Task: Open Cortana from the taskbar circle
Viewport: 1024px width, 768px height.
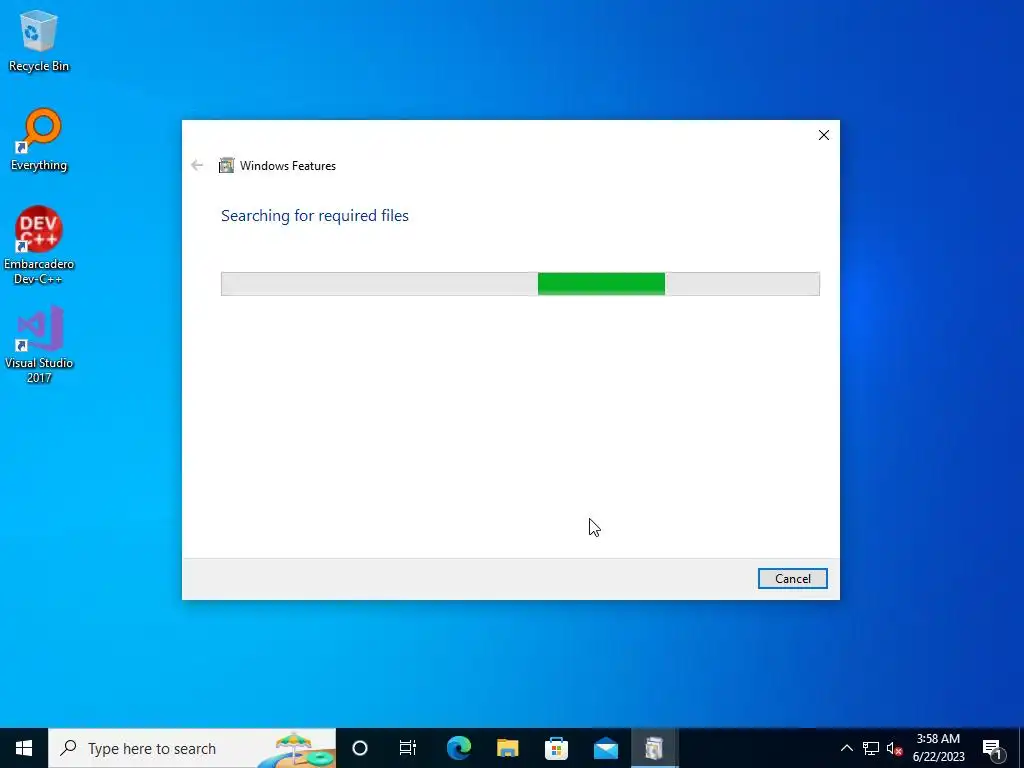Action: pos(360,748)
